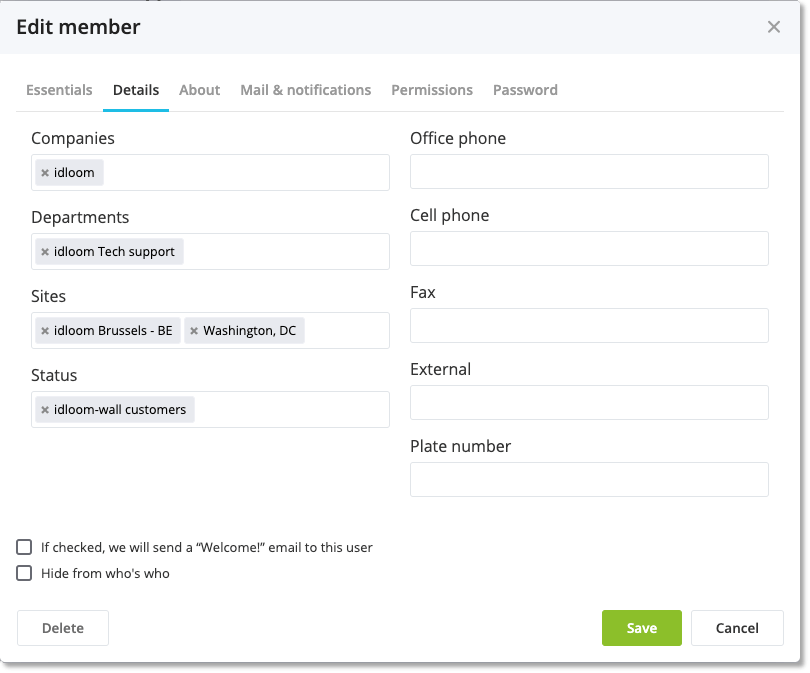Remove the idloom company tag
This screenshot has height=673, width=810.
[45, 173]
